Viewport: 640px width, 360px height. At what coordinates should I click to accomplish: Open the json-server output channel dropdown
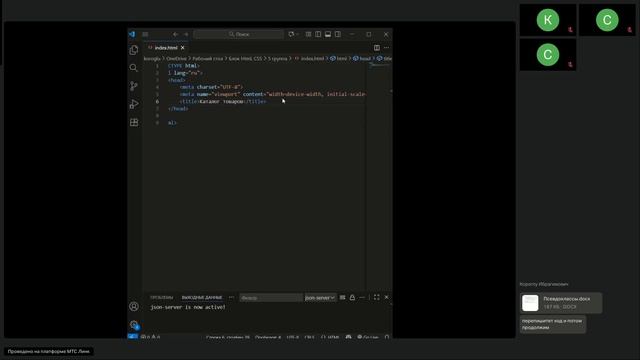click(320, 298)
